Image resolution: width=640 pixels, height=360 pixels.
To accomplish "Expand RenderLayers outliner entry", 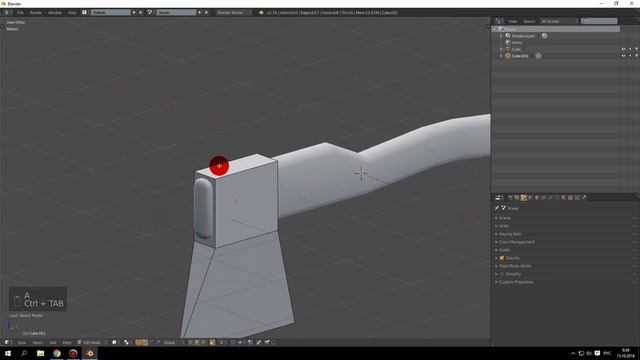I will 501,36.
